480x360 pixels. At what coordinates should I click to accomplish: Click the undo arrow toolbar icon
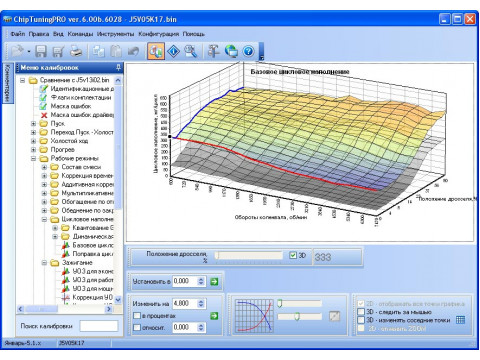pos(133,51)
